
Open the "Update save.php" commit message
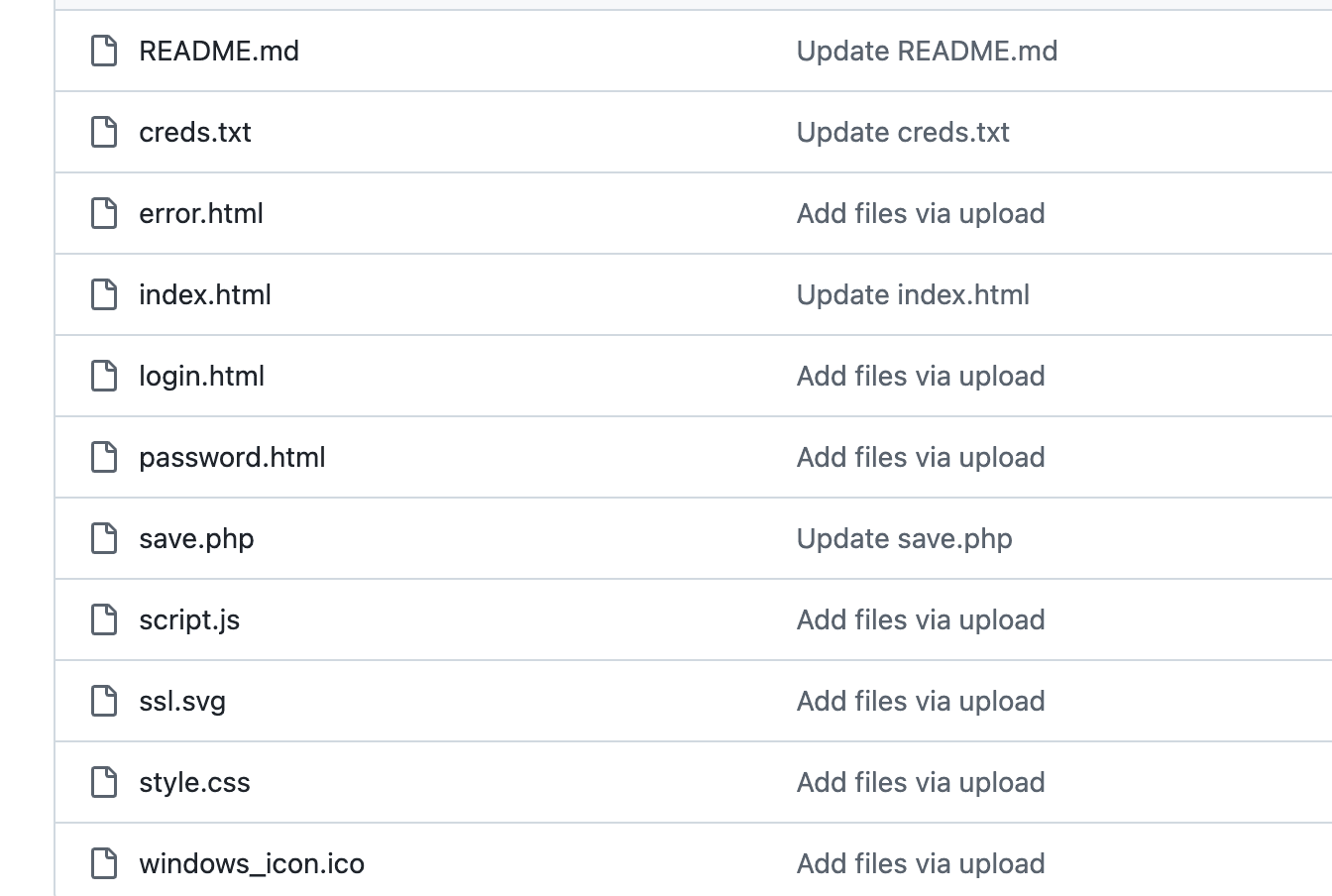[x=904, y=538]
